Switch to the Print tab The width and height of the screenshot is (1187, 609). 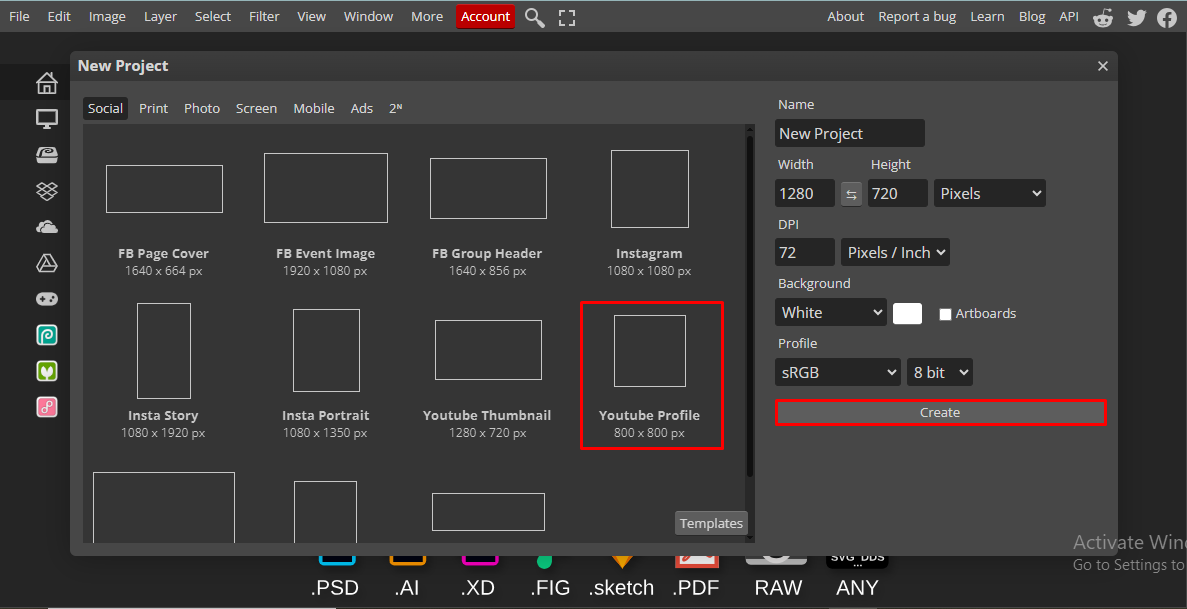(153, 108)
